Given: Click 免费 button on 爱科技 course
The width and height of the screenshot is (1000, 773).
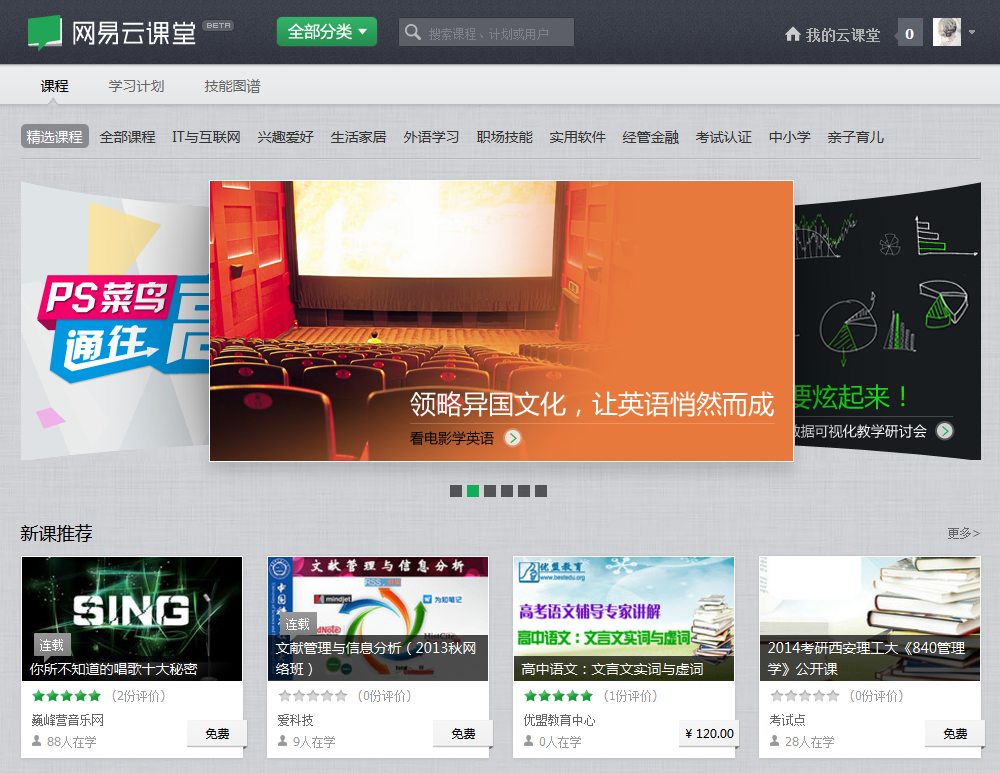Looking at the screenshot, I should (x=463, y=733).
